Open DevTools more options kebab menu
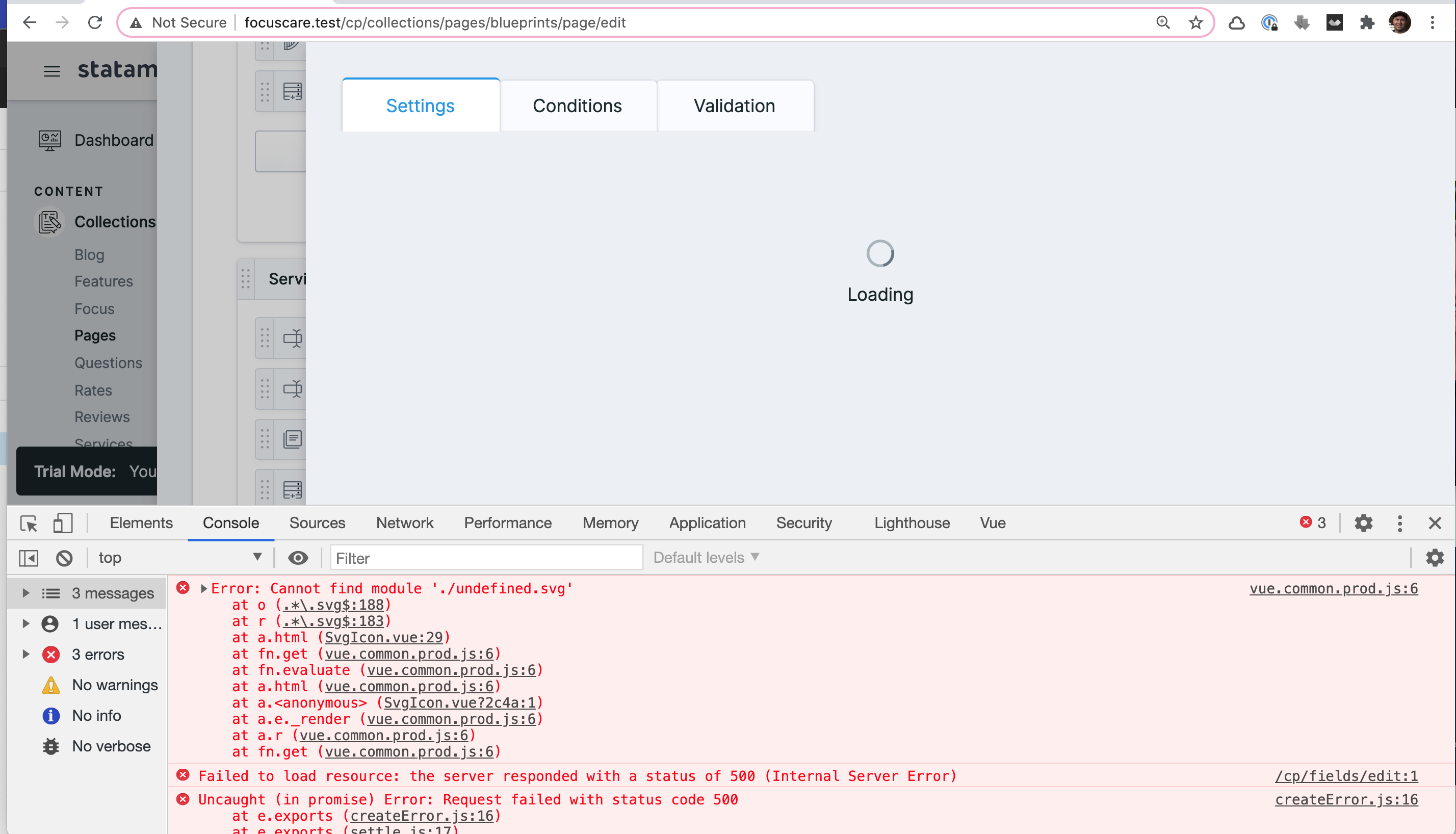Image resolution: width=1456 pixels, height=834 pixels. [x=1399, y=523]
